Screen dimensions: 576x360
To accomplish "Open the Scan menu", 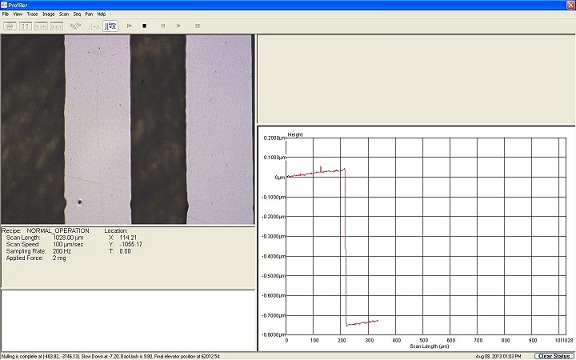I will [x=64, y=14].
